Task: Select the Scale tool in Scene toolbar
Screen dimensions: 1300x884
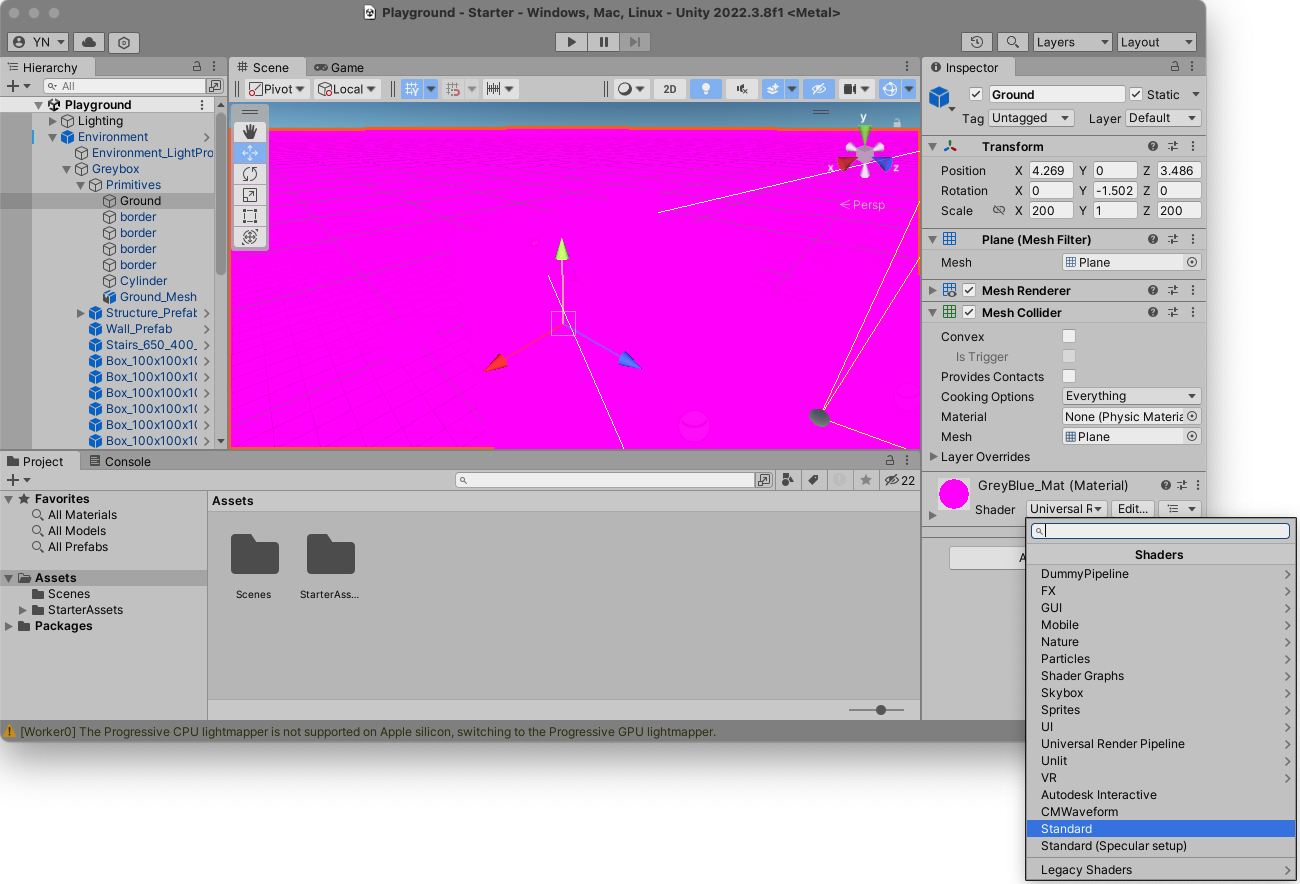Action: 250,195
